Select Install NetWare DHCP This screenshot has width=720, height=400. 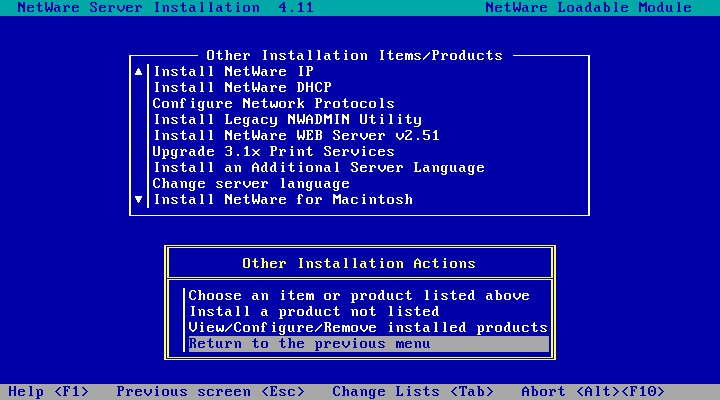point(242,87)
